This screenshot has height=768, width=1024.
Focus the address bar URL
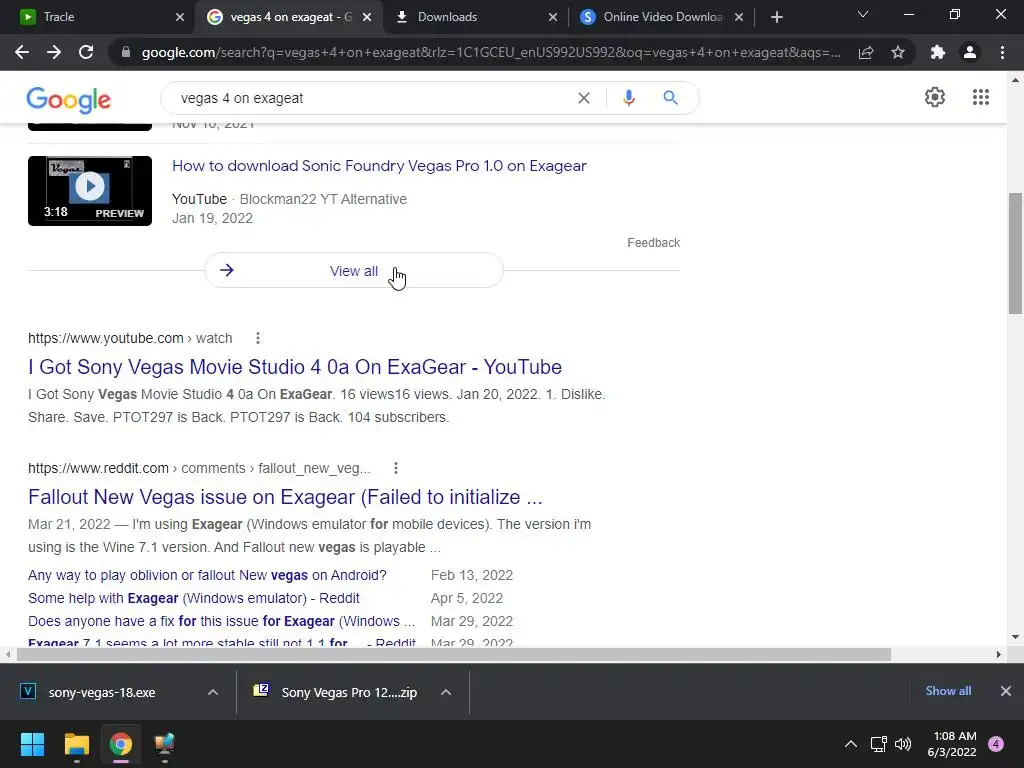[x=491, y=52]
